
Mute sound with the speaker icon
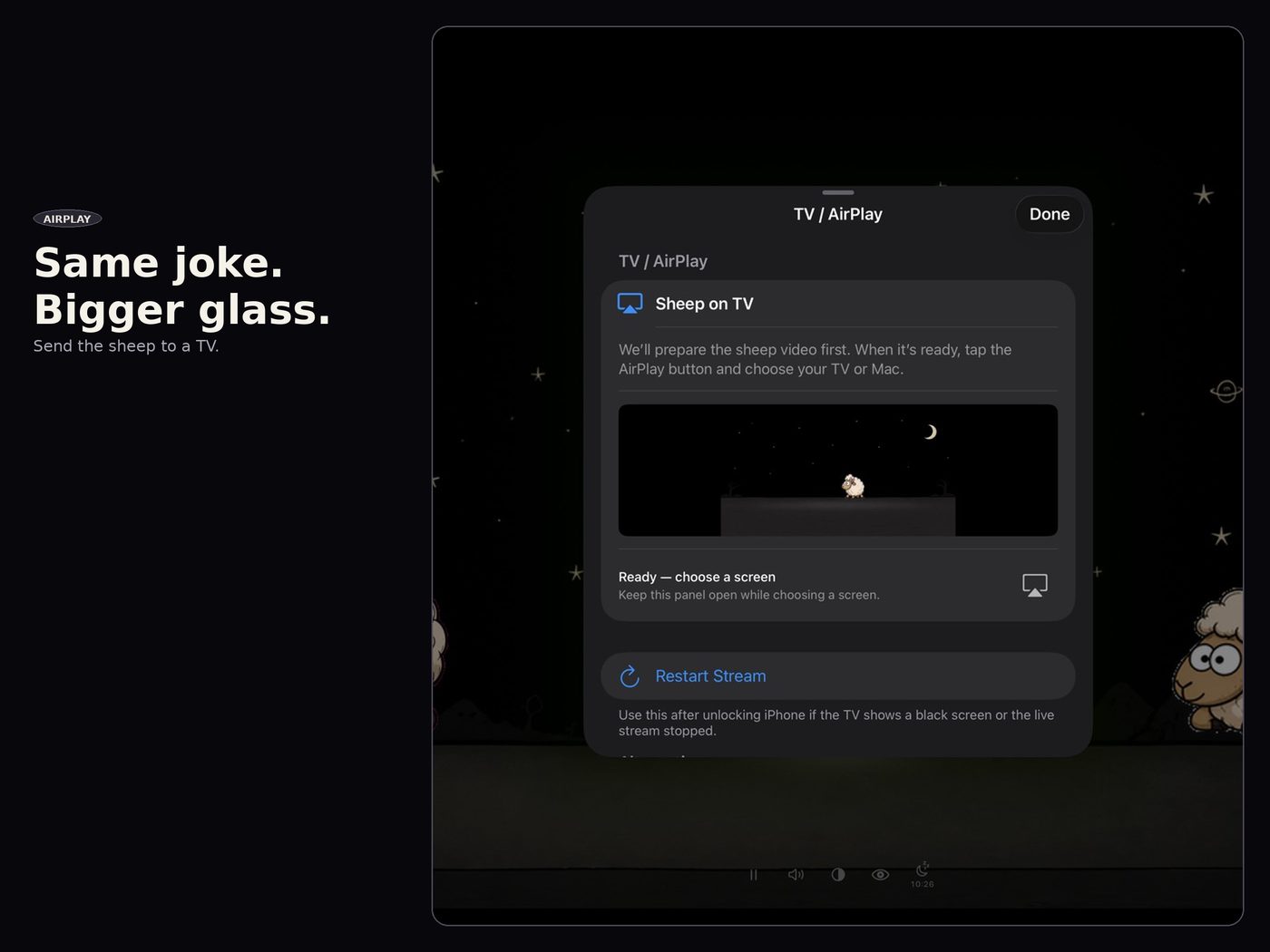click(x=796, y=875)
